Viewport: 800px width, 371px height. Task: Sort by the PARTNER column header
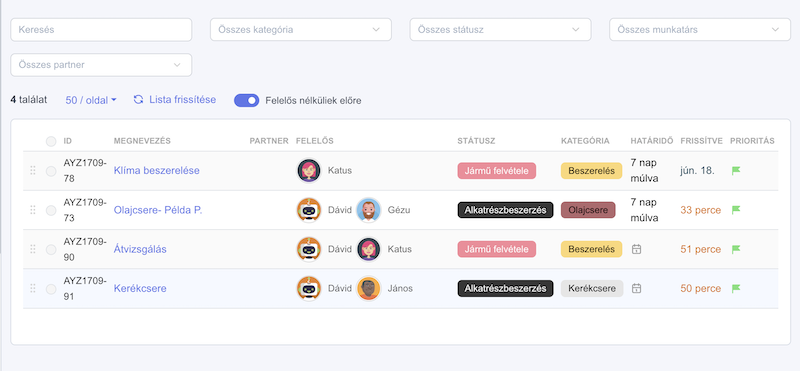(x=269, y=141)
